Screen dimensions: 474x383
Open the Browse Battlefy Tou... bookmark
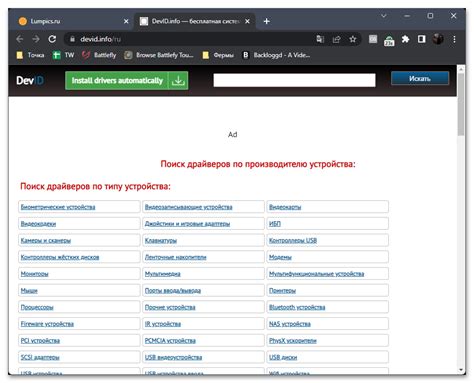click(x=159, y=55)
